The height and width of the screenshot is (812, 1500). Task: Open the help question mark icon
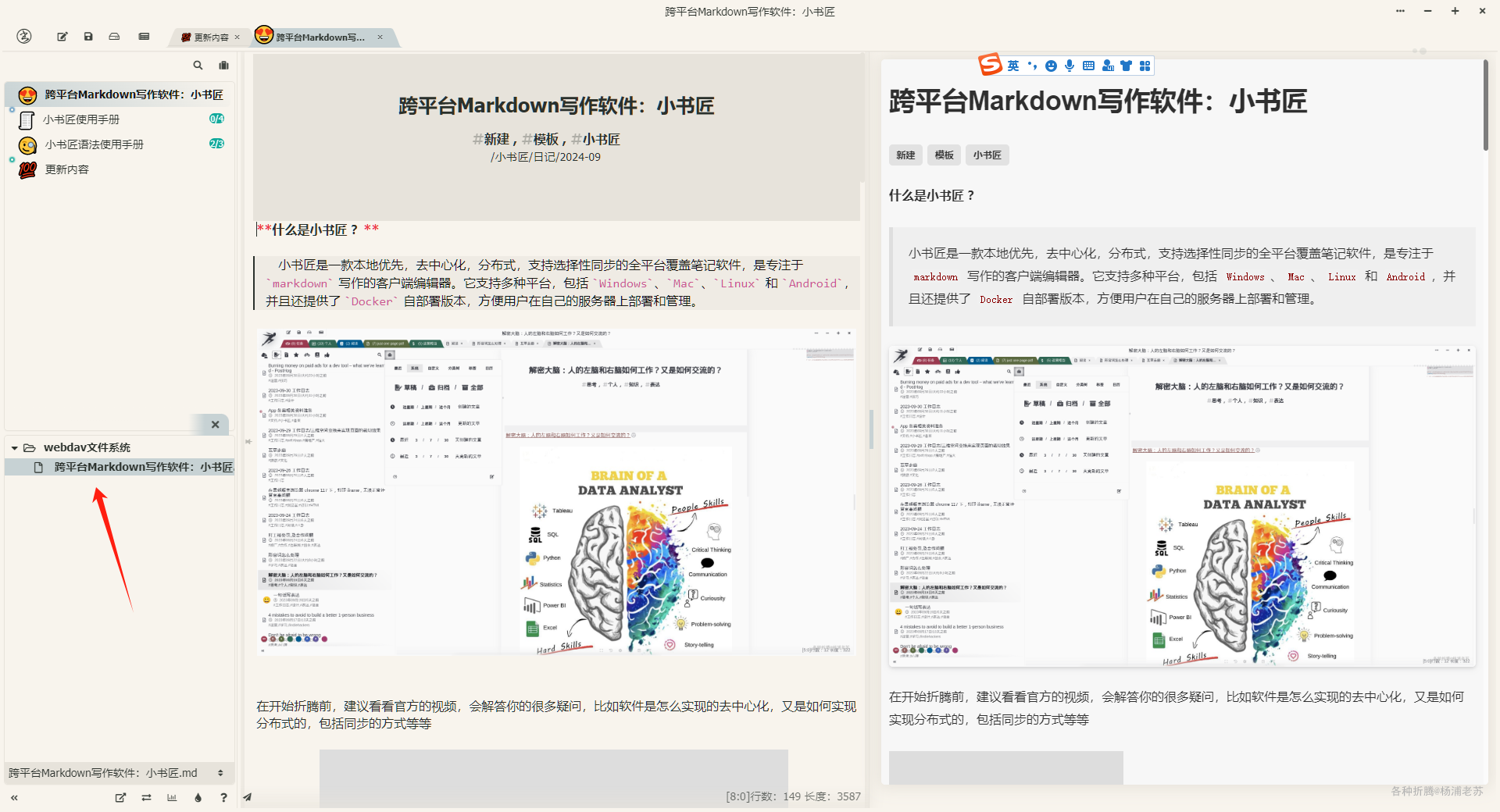click(223, 797)
